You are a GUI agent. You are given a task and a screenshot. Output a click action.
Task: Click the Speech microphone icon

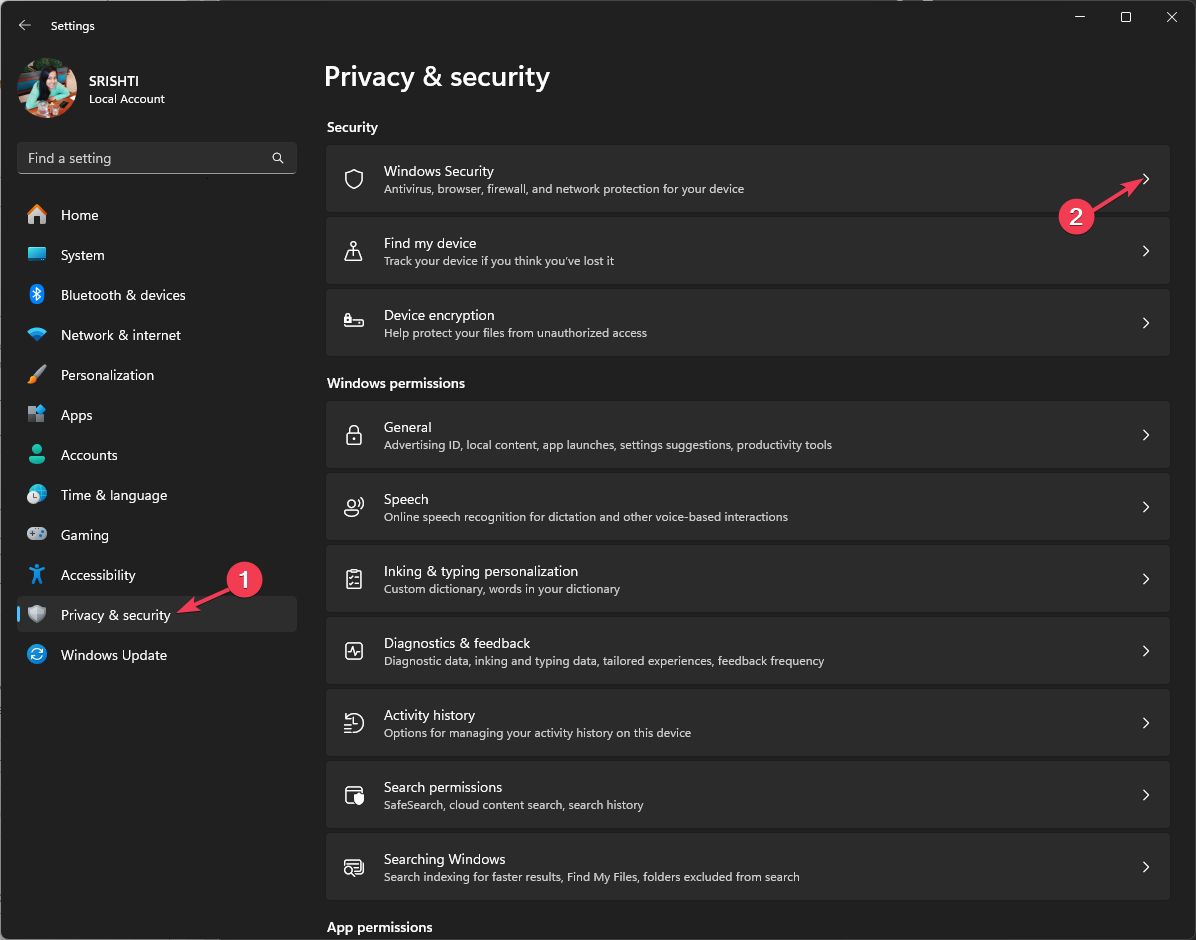[x=353, y=507]
